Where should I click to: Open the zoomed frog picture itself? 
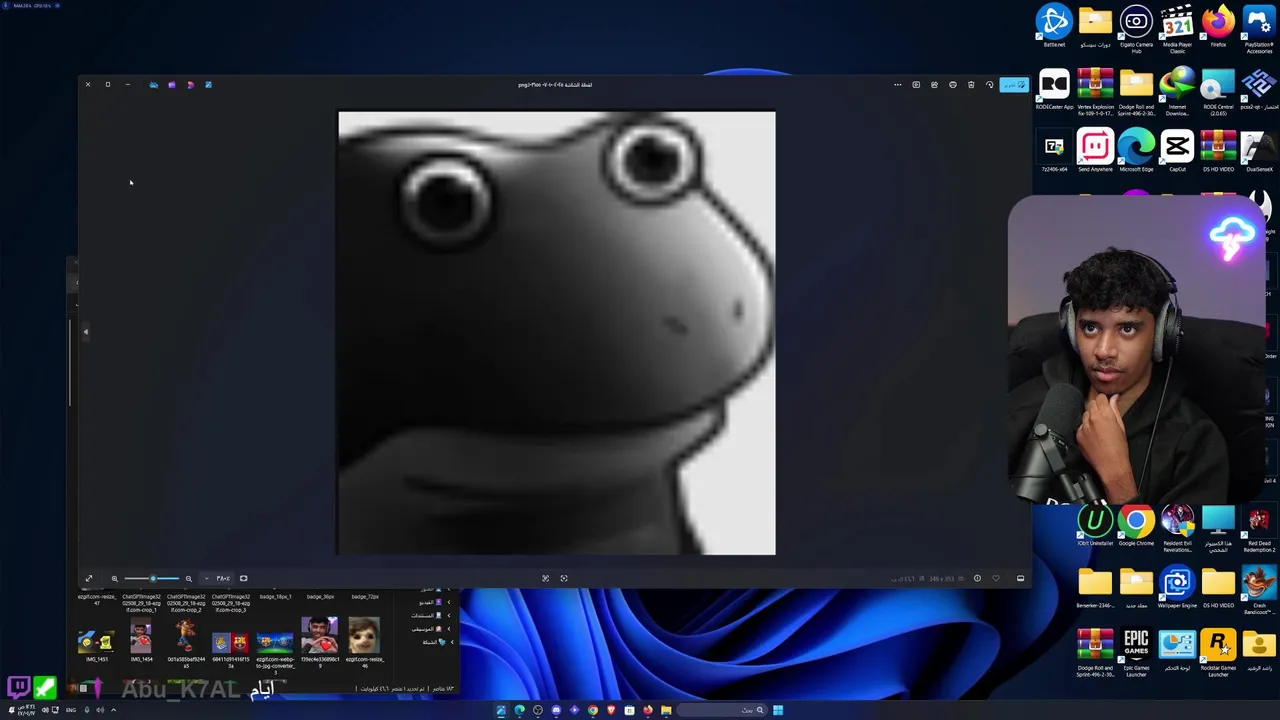point(556,333)
